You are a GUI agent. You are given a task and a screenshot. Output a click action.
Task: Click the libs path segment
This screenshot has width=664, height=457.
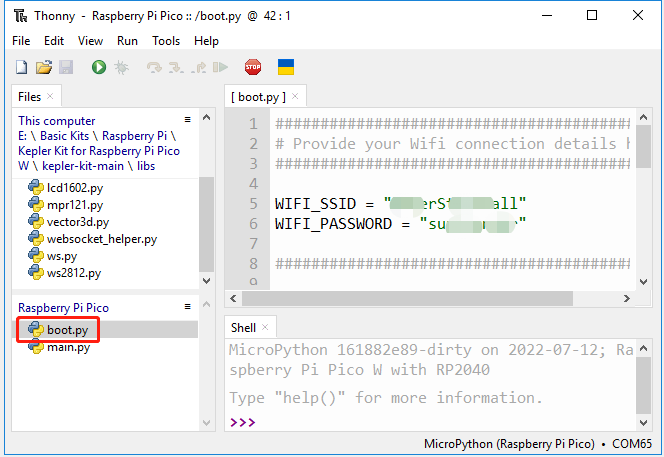coord(146,166)
